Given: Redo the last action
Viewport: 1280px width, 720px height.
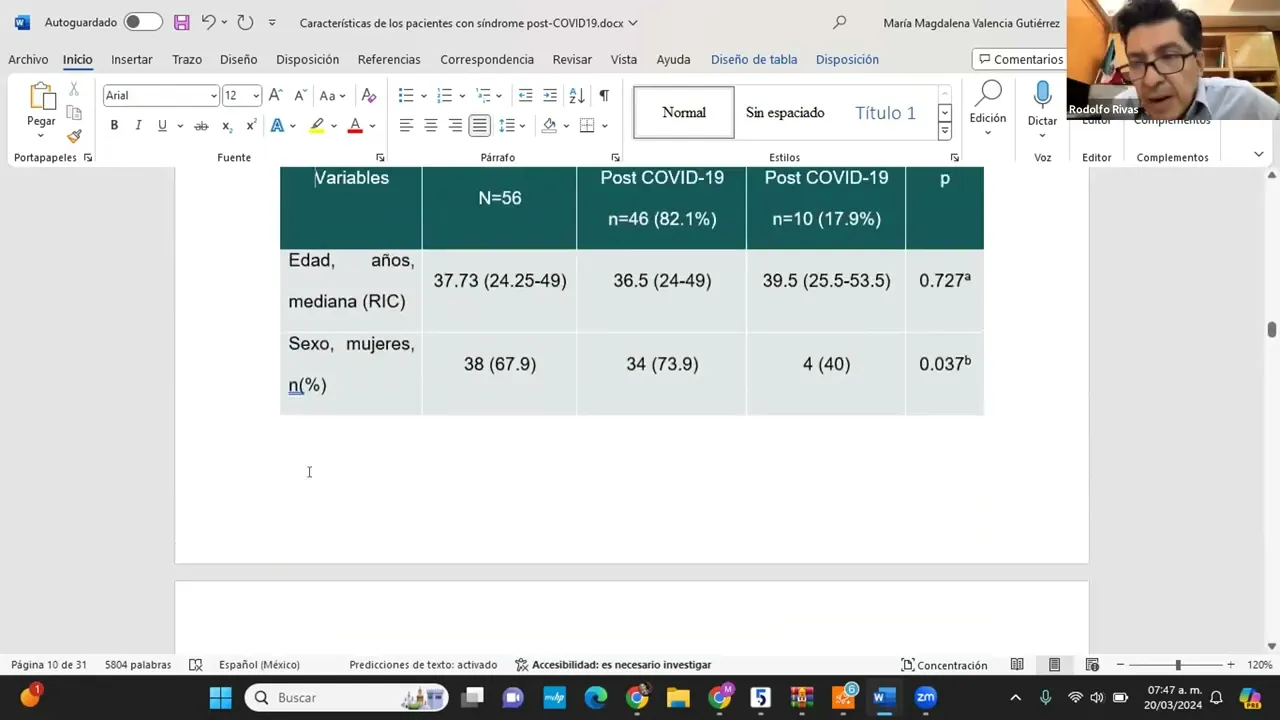Looking at the screenshot, I should coord(245,22).
